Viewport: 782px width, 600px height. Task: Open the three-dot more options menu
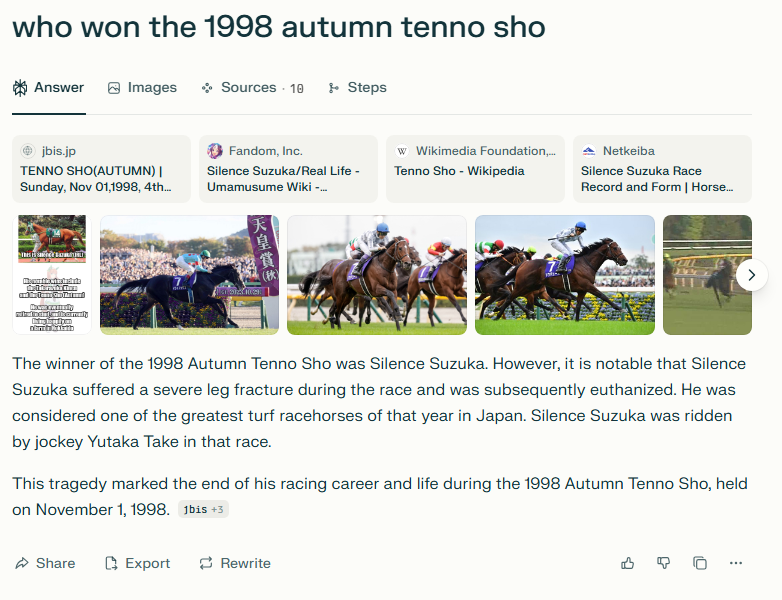[x=736, y=563]
